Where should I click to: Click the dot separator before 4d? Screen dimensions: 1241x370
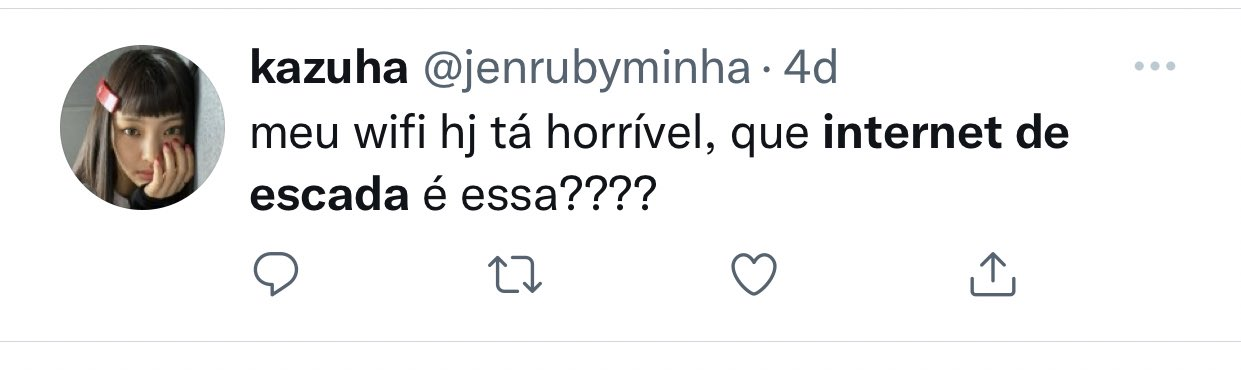(x=767, y=70)
